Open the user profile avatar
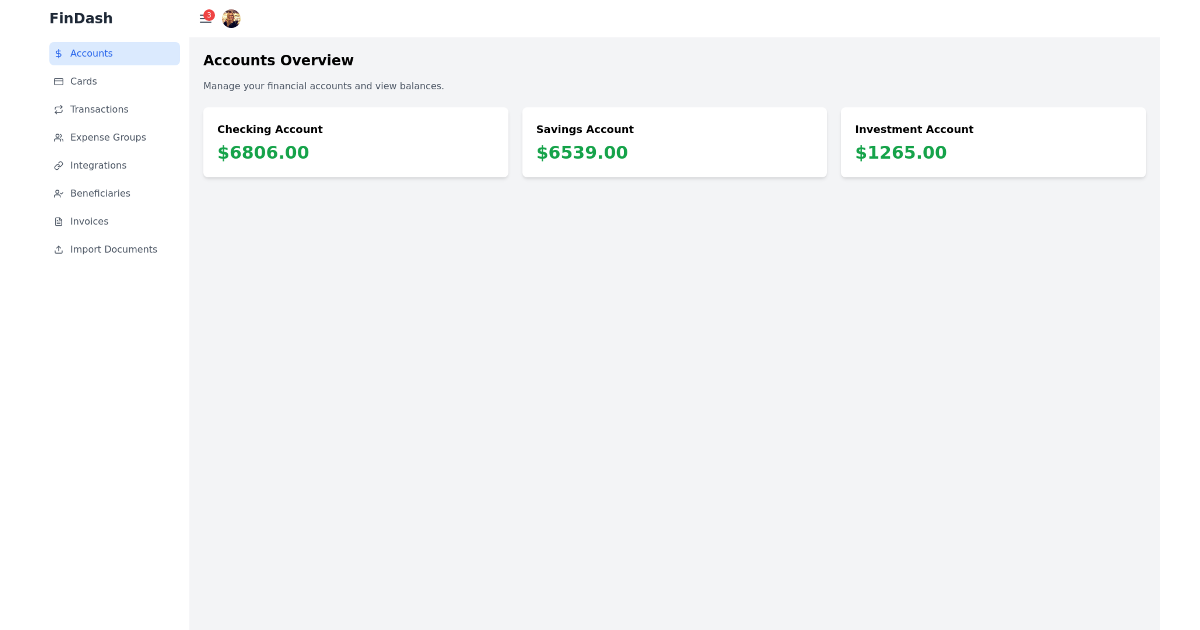 pyautogui.click(x=231, y=18)
